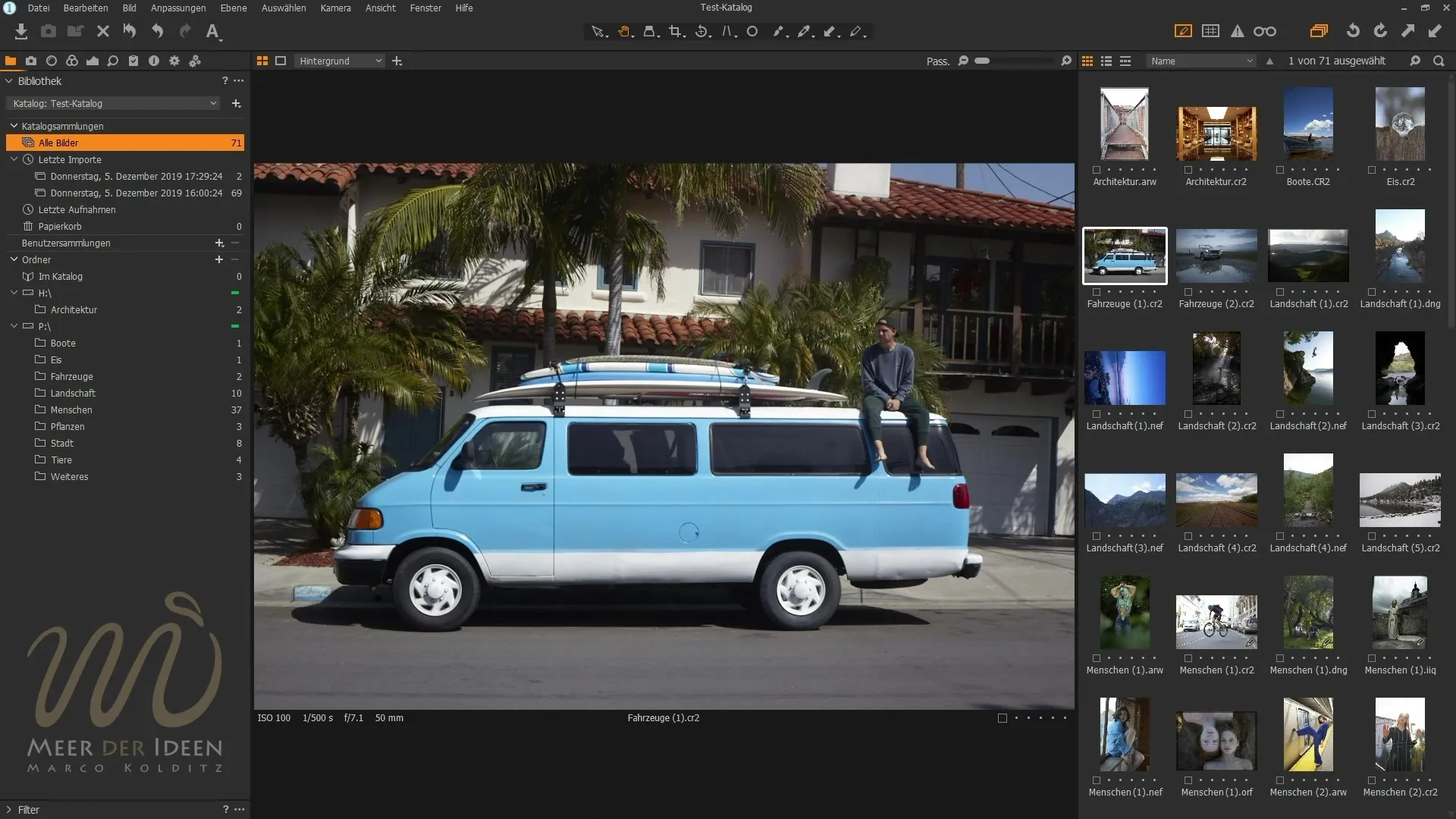1456x819 pixels.
Task: Open the Datei menu
Action: coord(39,8)
